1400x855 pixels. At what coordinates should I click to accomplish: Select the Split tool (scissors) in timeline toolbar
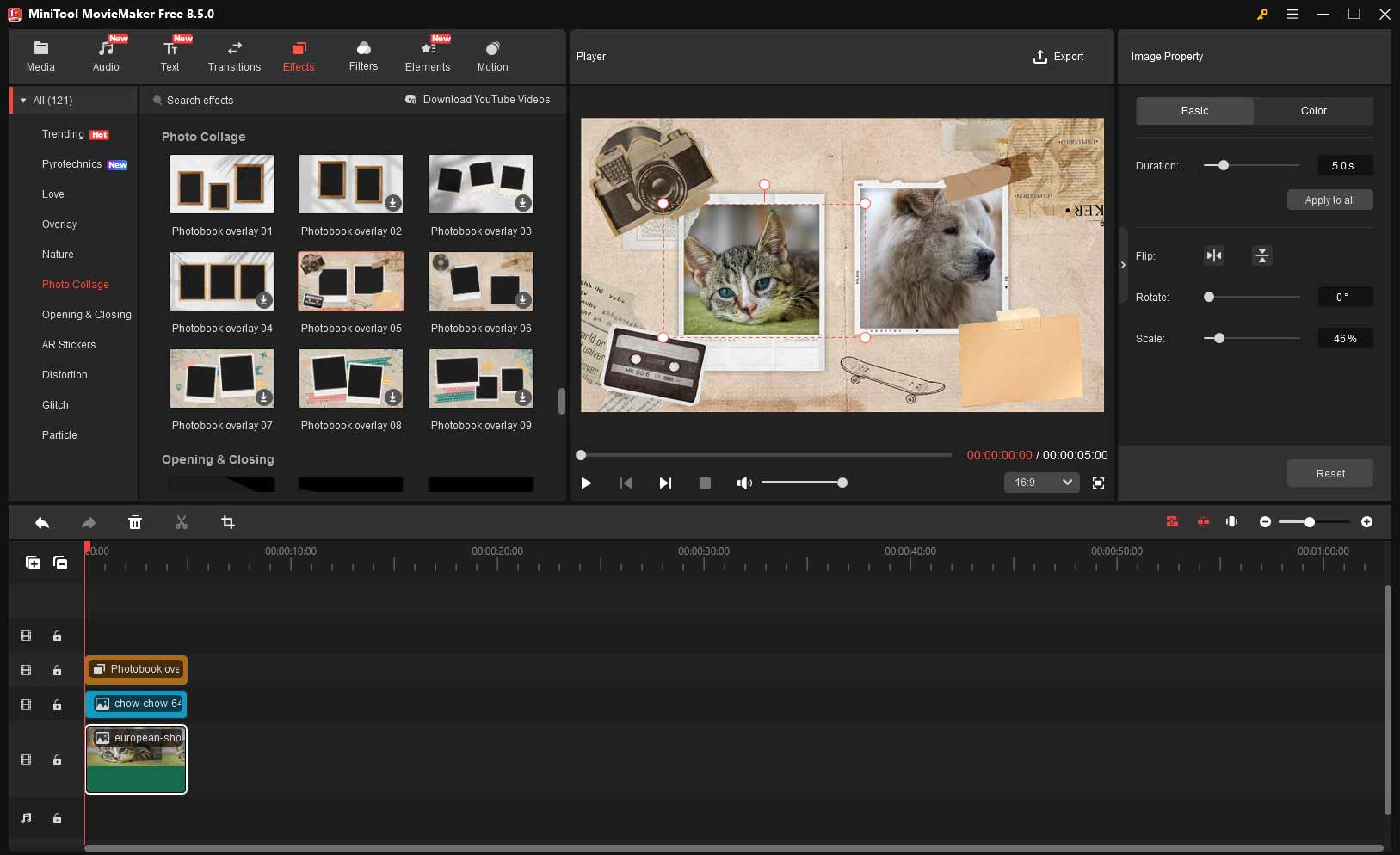pyautogui.click(x=182, y=522)
